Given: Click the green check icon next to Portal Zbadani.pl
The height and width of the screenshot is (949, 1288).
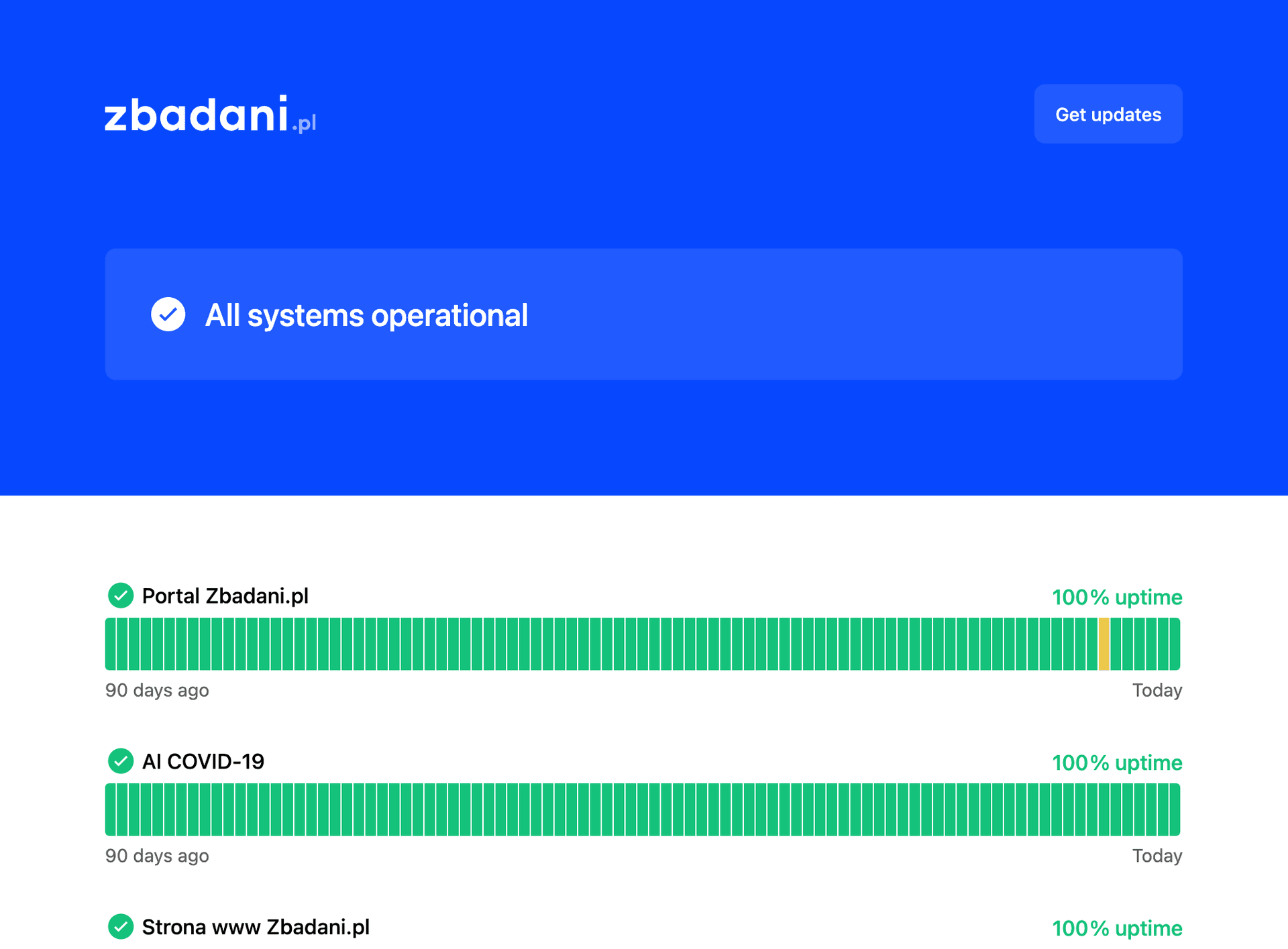Looking at the screenshot, I should pos(121,596).
